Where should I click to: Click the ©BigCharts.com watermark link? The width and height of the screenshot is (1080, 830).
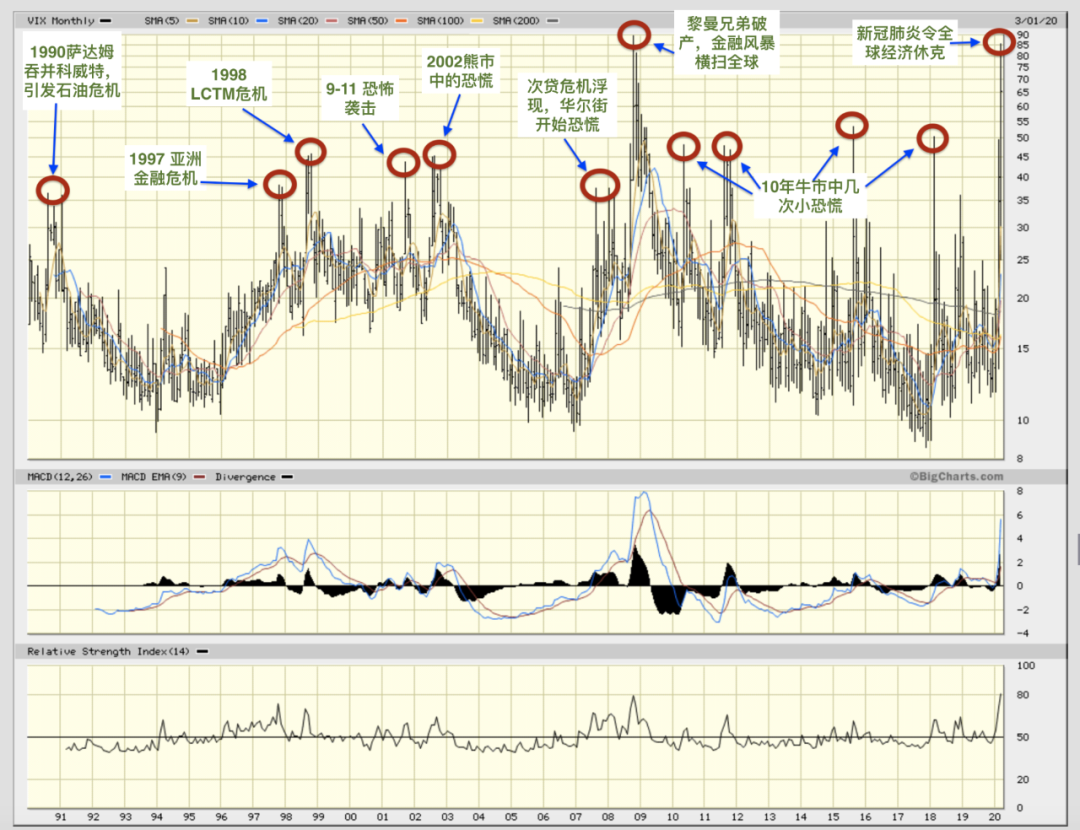tap(955, 477)
